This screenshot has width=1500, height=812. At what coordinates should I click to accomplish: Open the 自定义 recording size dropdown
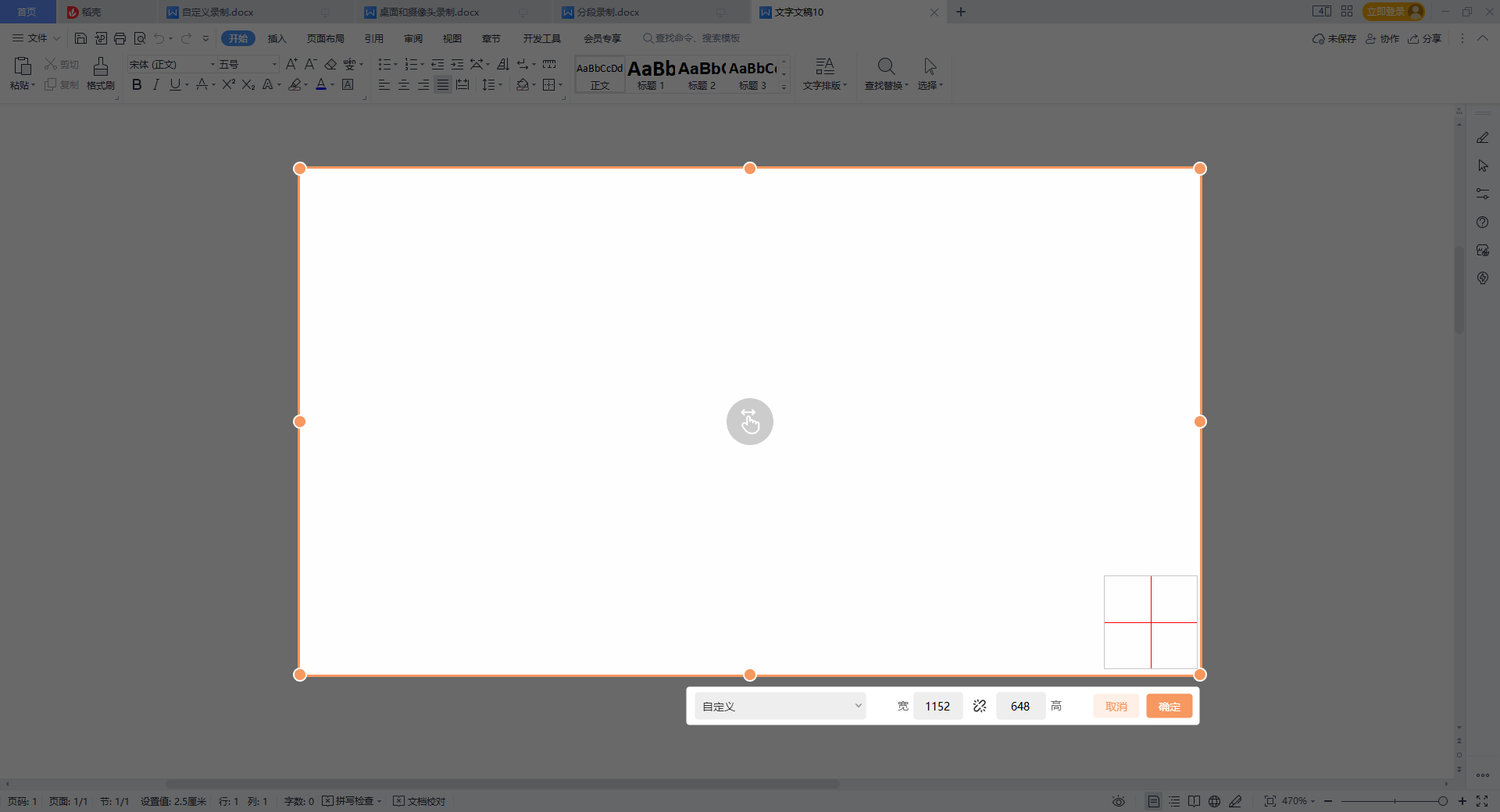(780, 706)
